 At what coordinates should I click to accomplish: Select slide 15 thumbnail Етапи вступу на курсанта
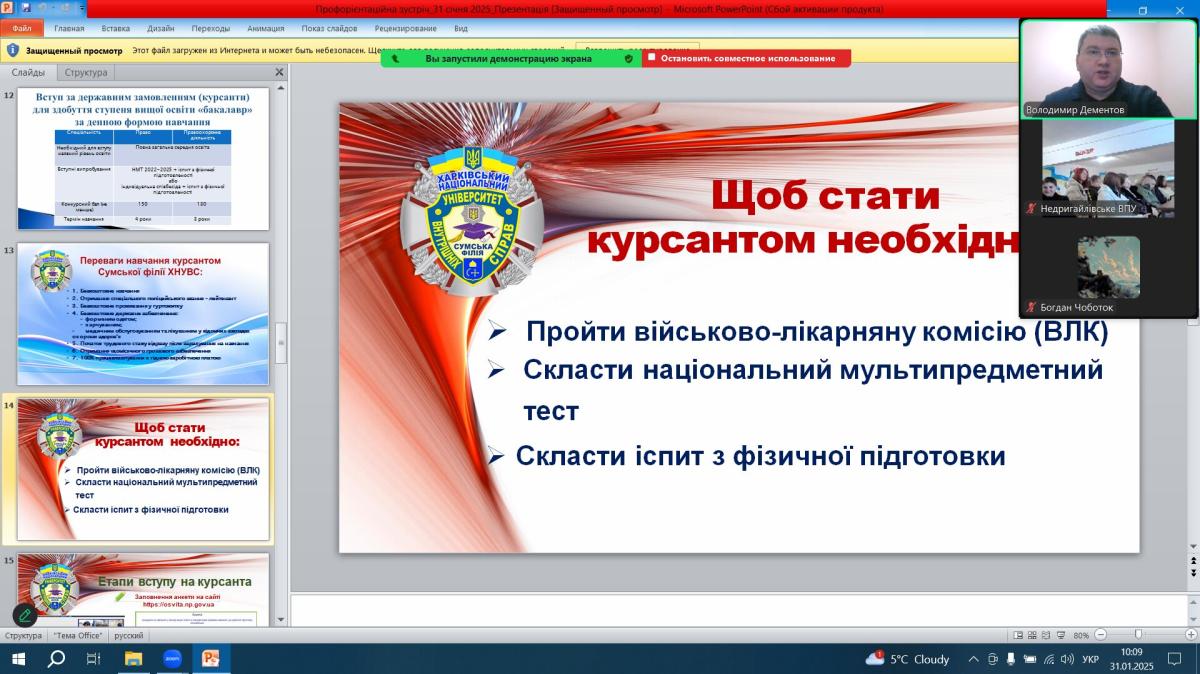pyautogui.click(x=143, y=590)
